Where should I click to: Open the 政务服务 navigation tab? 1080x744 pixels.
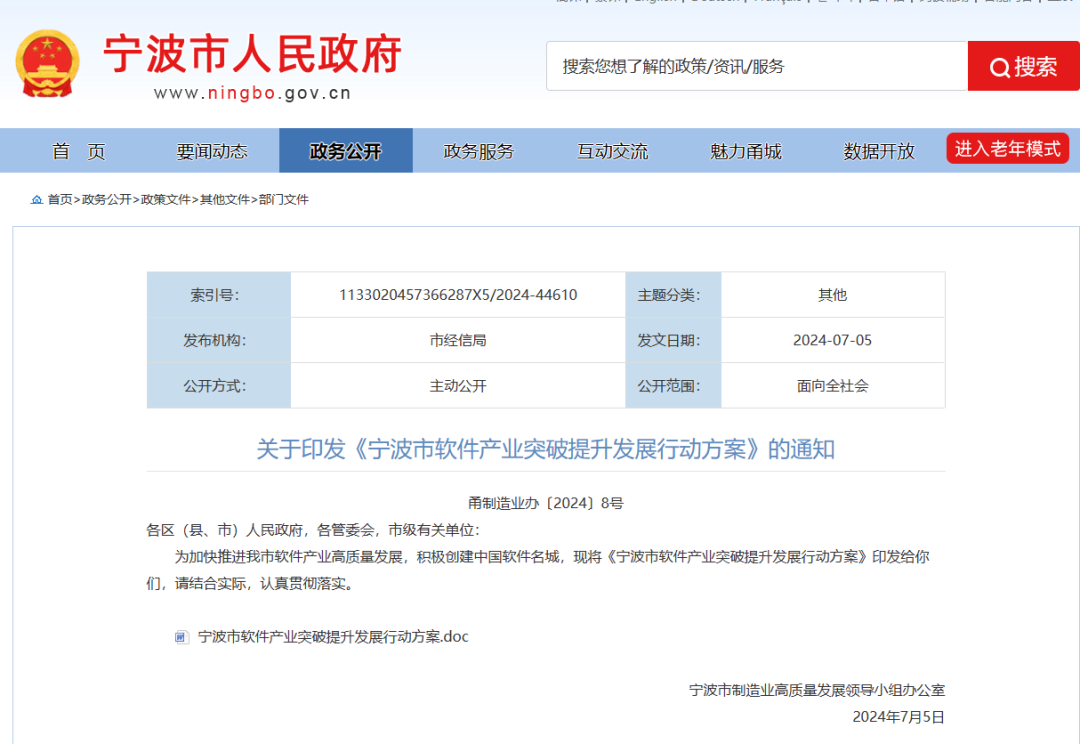click(478, 151)
